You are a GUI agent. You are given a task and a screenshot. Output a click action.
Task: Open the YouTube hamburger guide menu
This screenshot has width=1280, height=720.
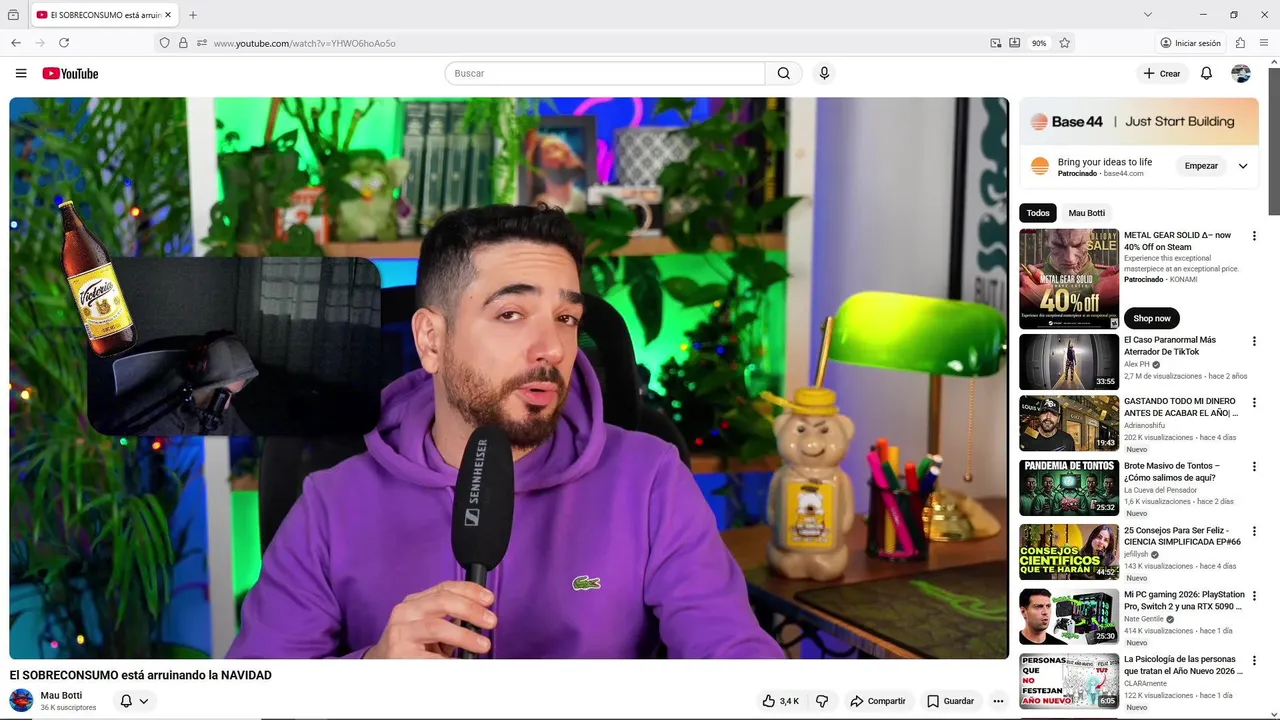point(21,73)
